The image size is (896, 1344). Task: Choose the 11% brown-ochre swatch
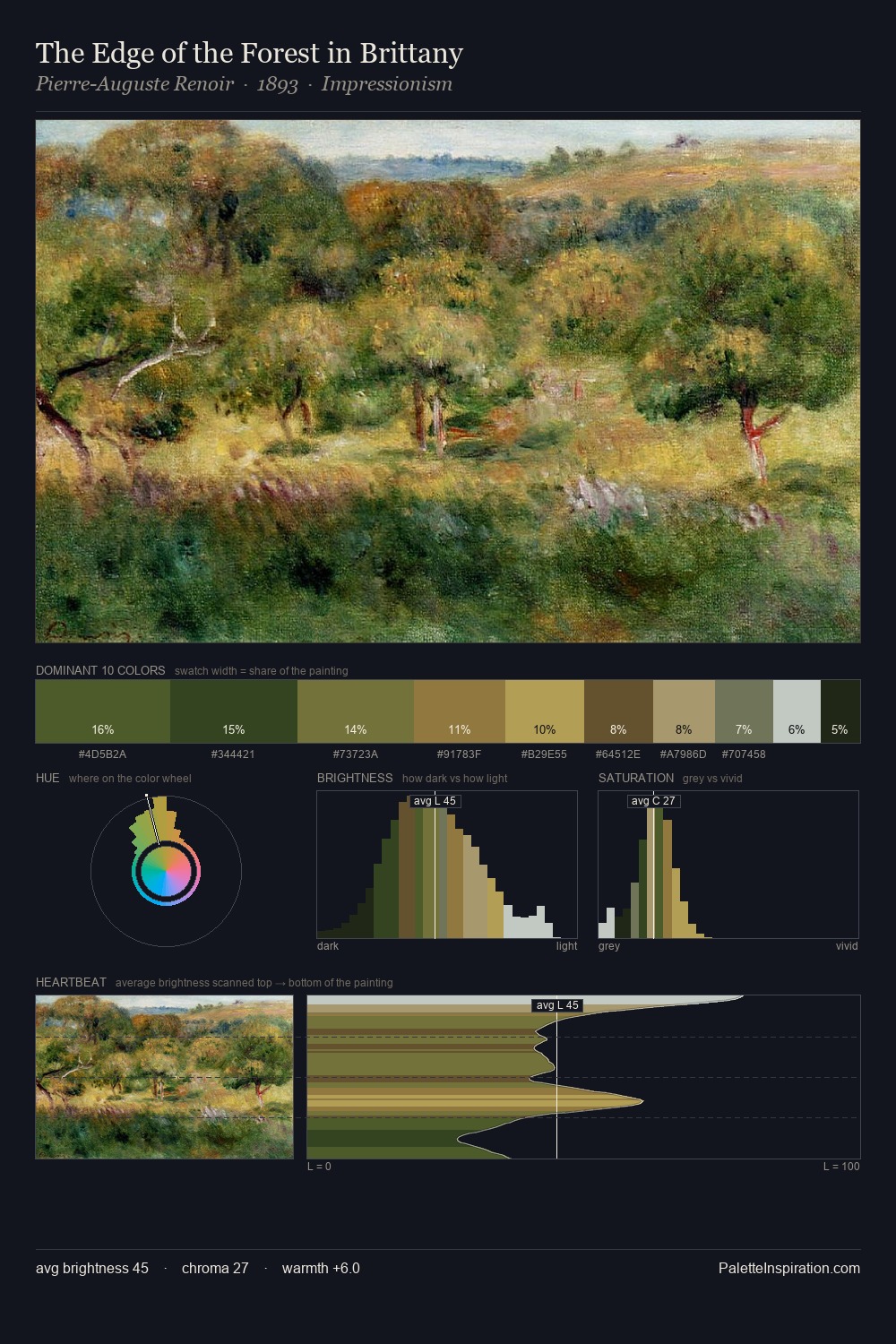pyautogui.click(x=460, y=711)
